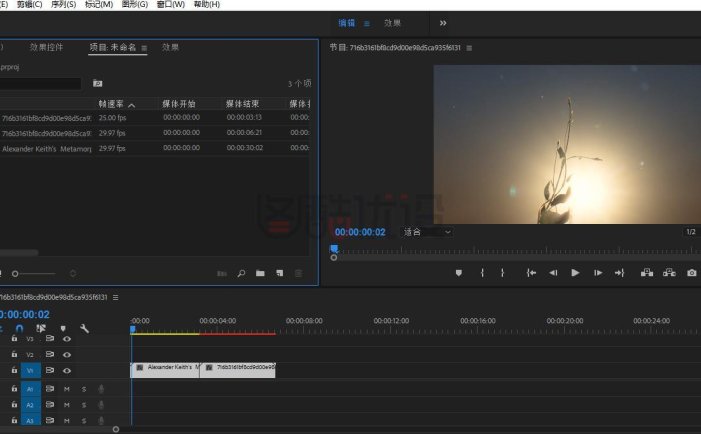Screen dimensions: 701x434
Task: Go to In point in Program monitor
Action: point(531,273)
